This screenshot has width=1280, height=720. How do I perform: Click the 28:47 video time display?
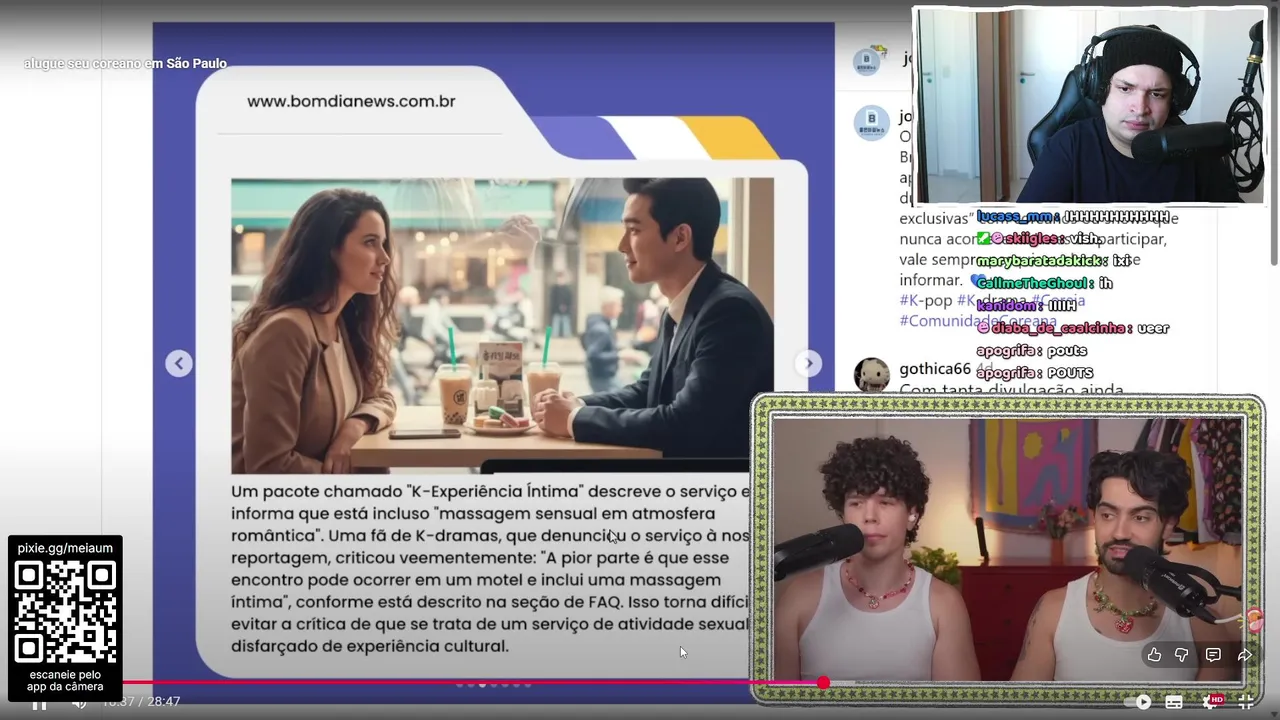click(x=164, y=702)
